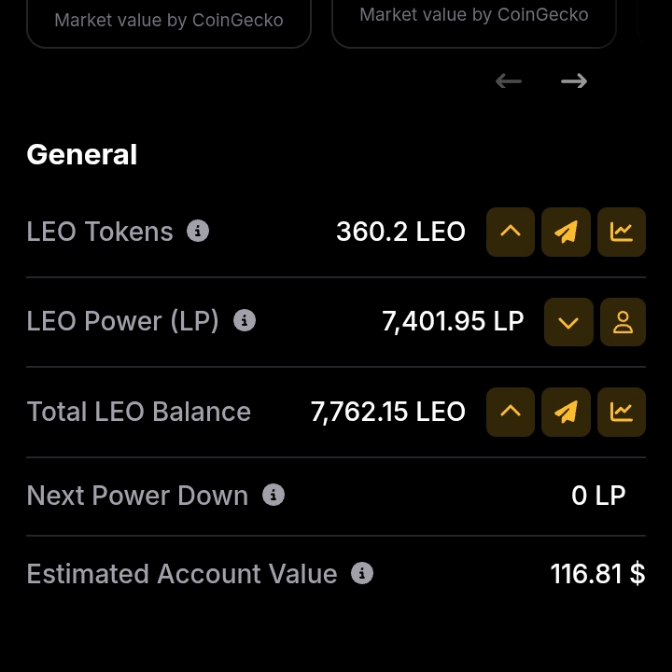The height and width of the screenshot is (672, 672).
Task: Click the left Market value by CoinGecko card
Action: click(168, 21)
